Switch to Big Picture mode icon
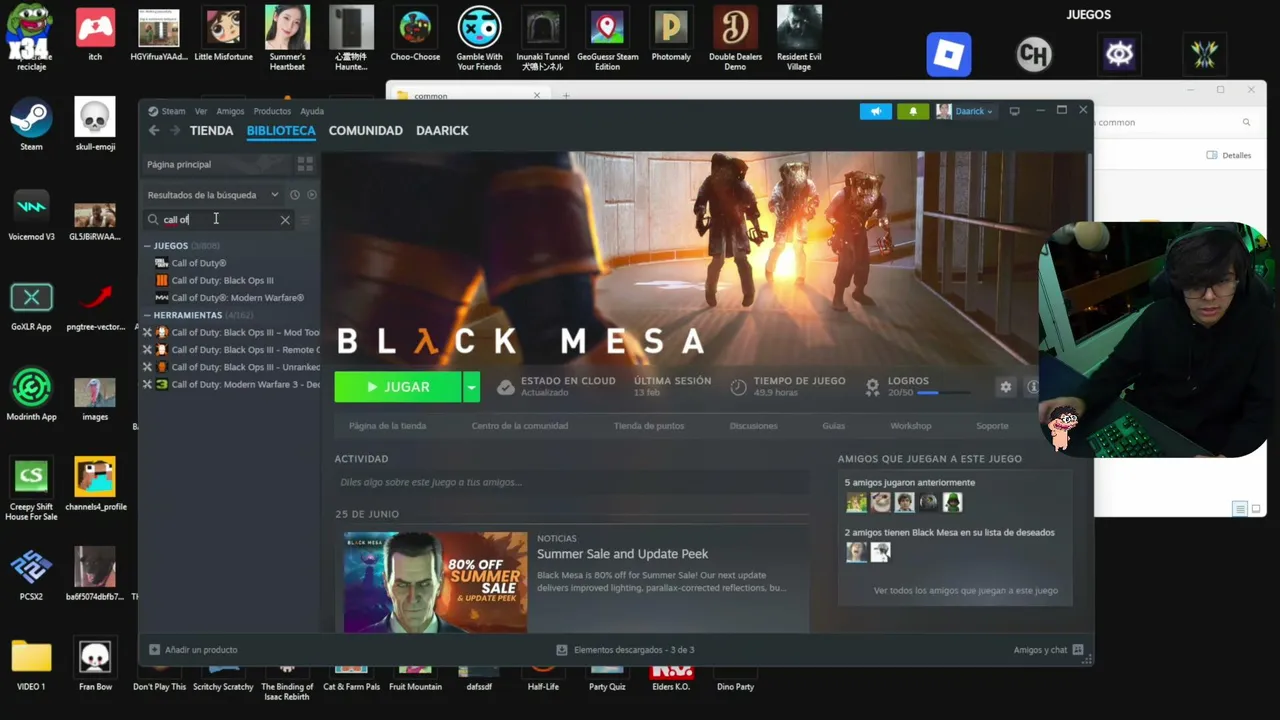The height and width of the screenshot is (720, 1280). 1014,111
